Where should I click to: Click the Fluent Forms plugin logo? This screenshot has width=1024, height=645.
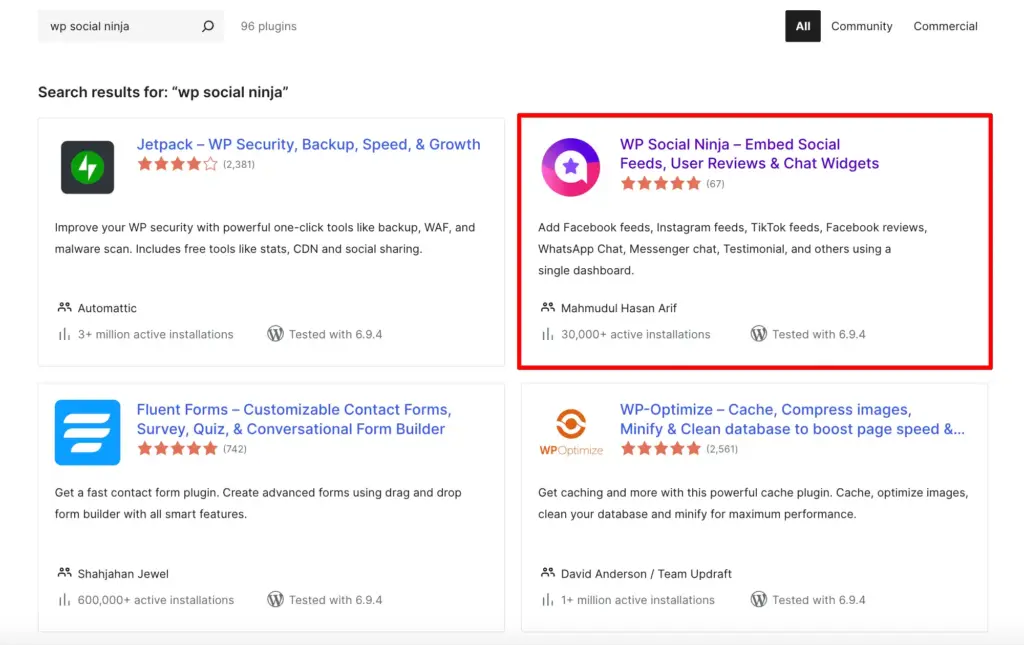tap(87, 431)
